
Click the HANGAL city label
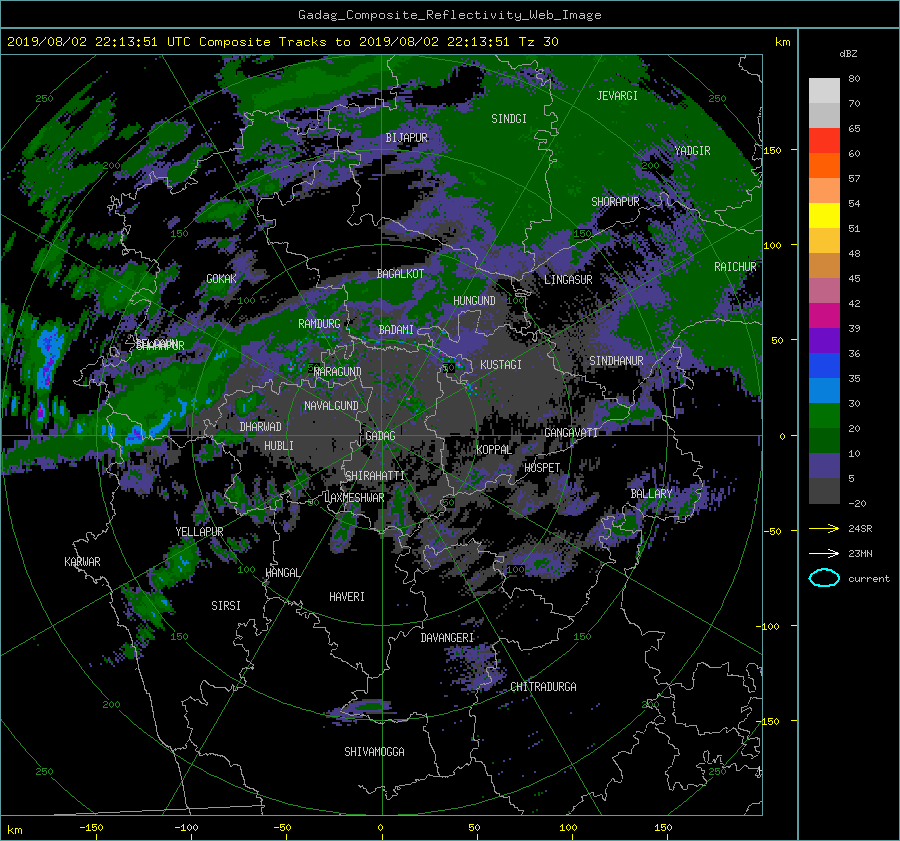(282, 573)
